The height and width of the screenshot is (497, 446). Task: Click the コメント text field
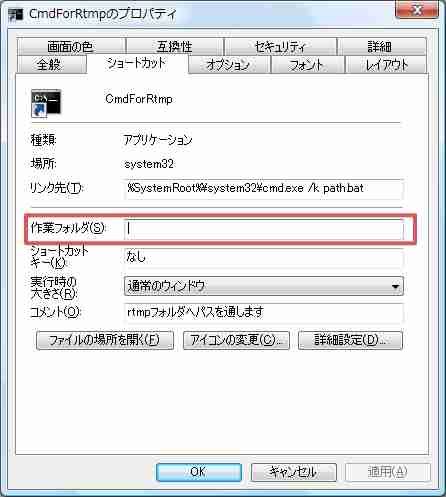coord(264,313)
